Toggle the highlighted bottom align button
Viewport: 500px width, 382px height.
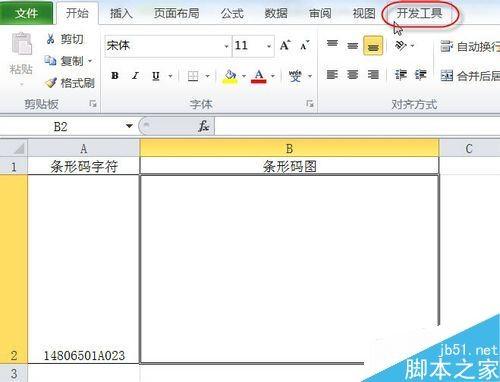tap(373, 46)
